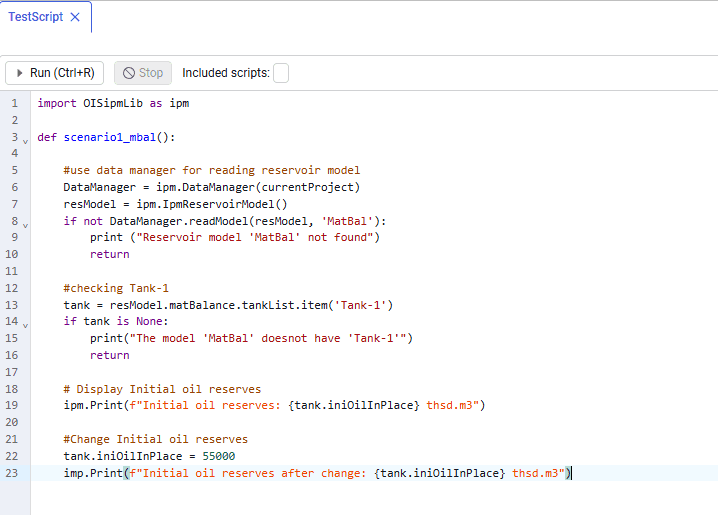Click the 'ipm.Print' line 19
Image resolution: width=718 pixels, height=515 pixels.
click(274, 405)
